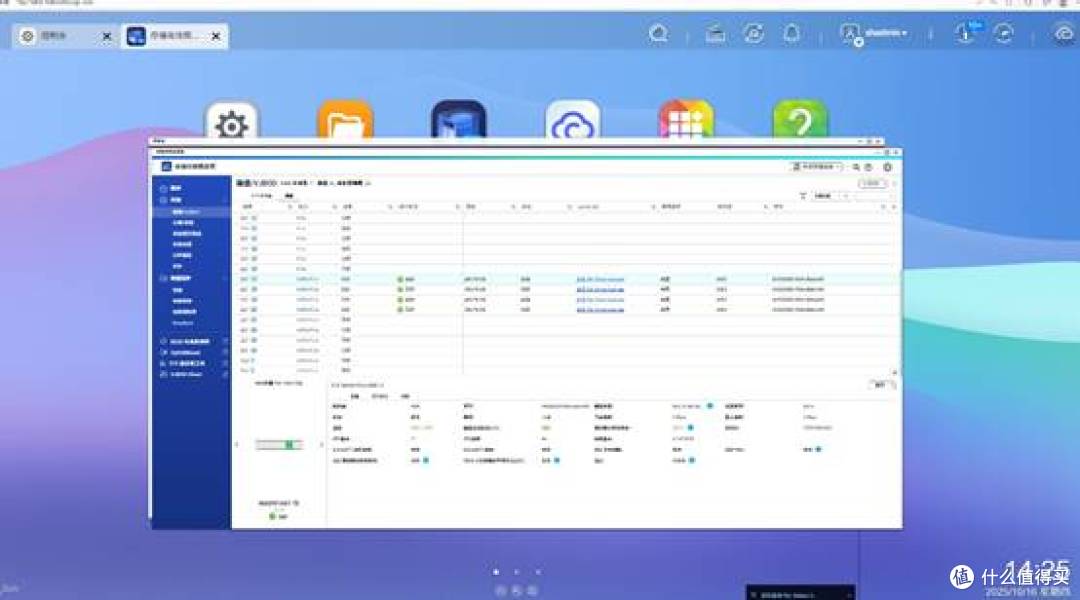Open the green Help Center desktop icon

click(800, 121)
